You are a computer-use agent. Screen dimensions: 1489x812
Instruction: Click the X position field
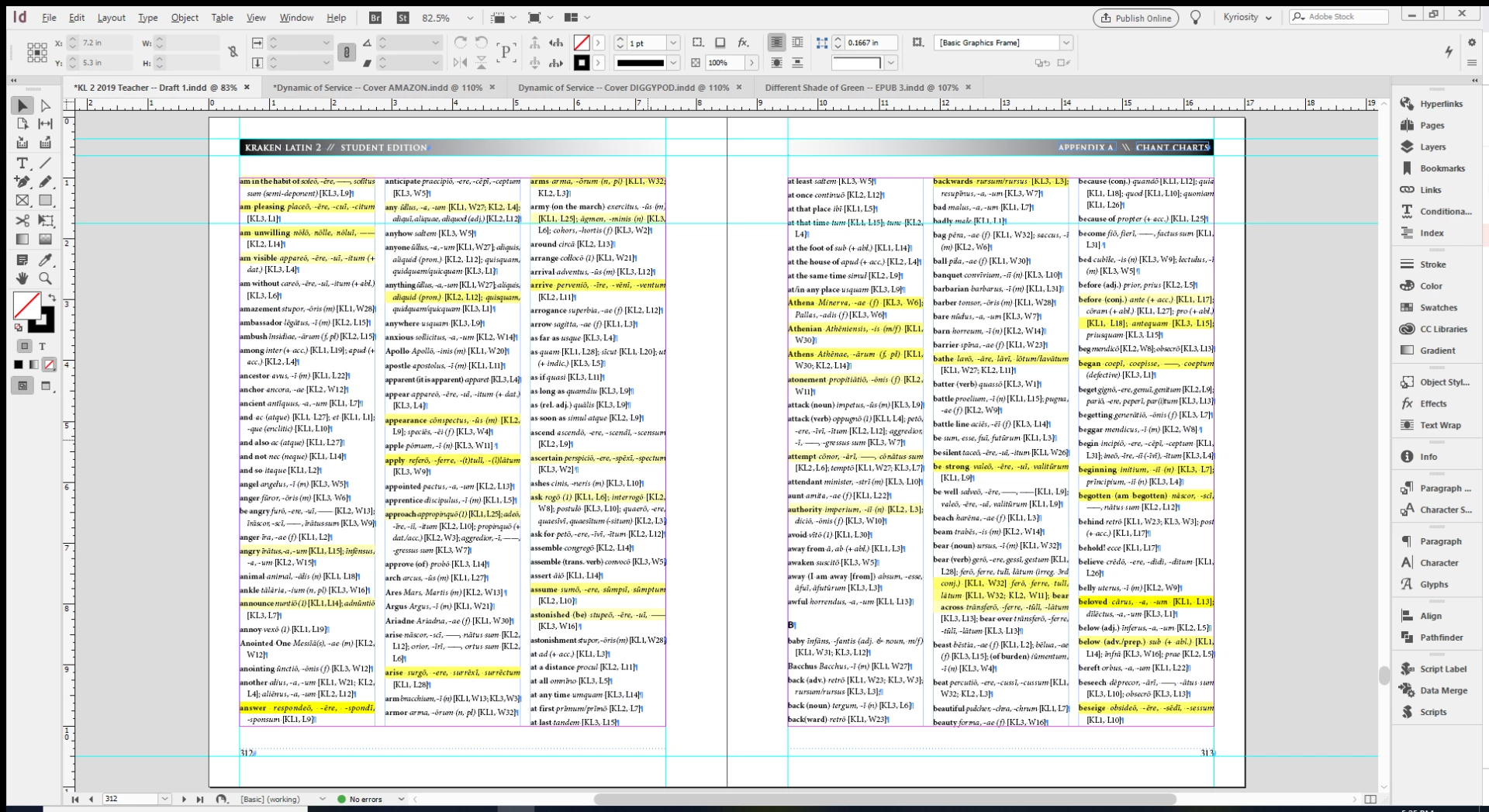[105, 43]
